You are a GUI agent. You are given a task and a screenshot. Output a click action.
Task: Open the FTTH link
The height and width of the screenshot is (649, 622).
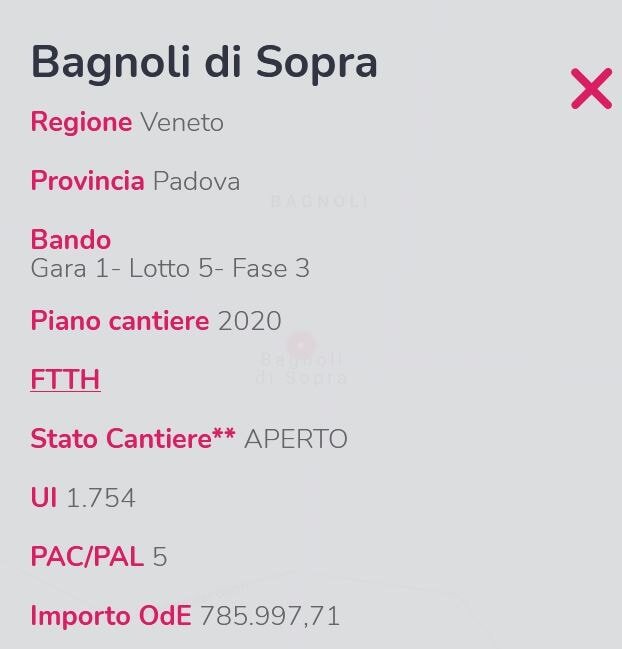click(65, 379)
